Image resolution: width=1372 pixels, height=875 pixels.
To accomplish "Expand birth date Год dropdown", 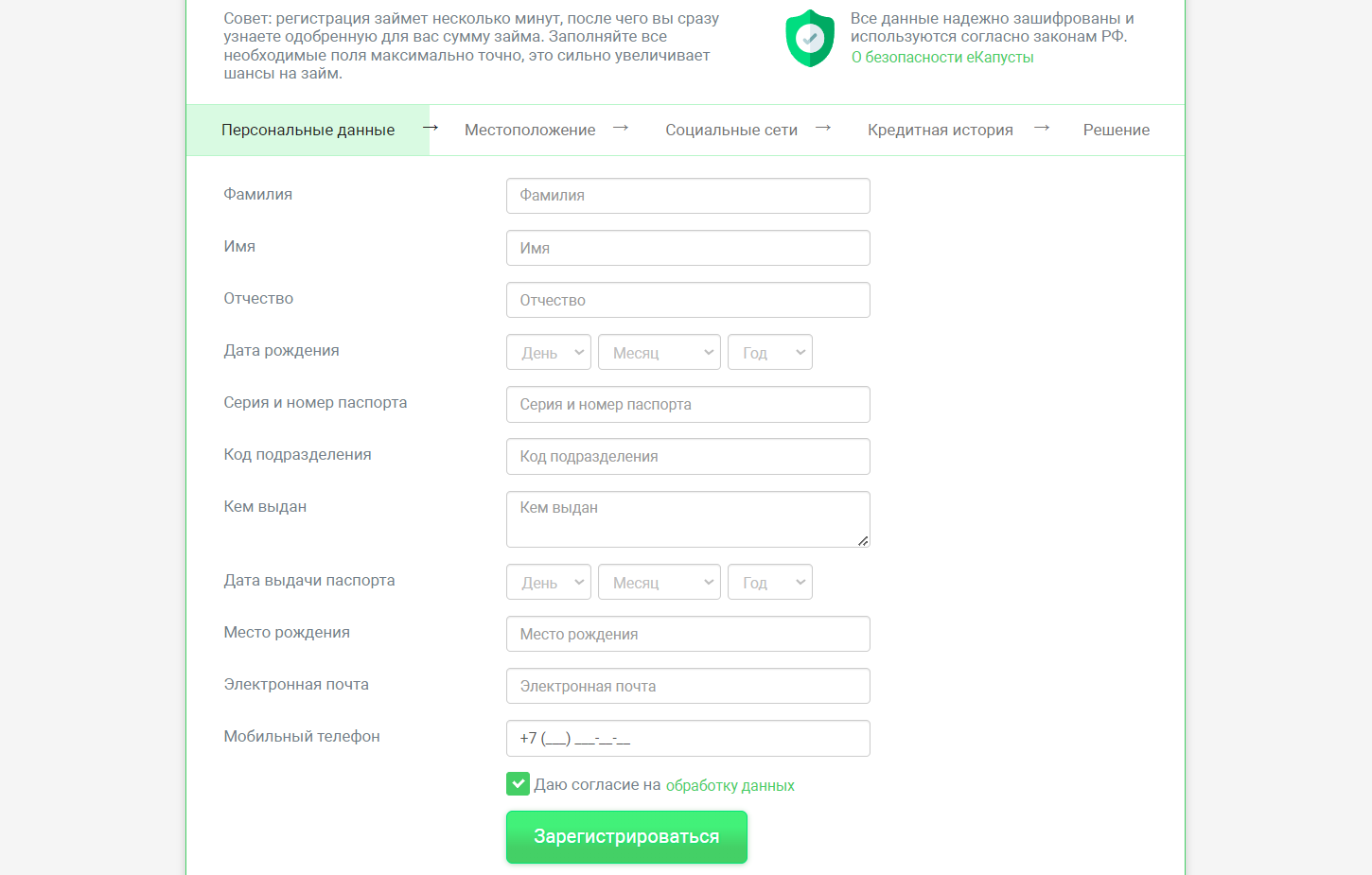I will click(770, 352).
